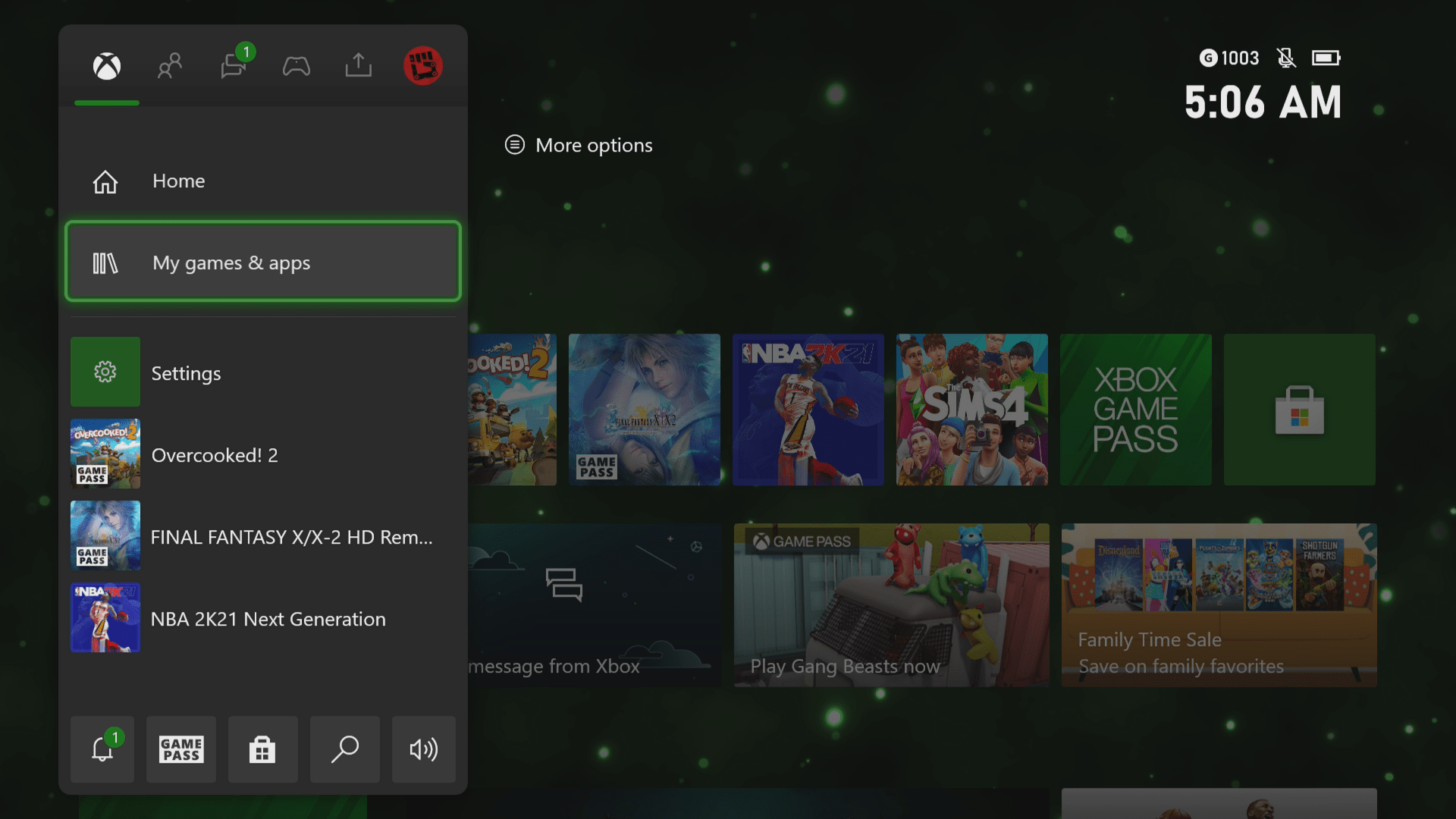This screenshot has width=1456, height=819.
Task: Open the audio volume button
Action: pyautogui.click(x=423, y=749)
